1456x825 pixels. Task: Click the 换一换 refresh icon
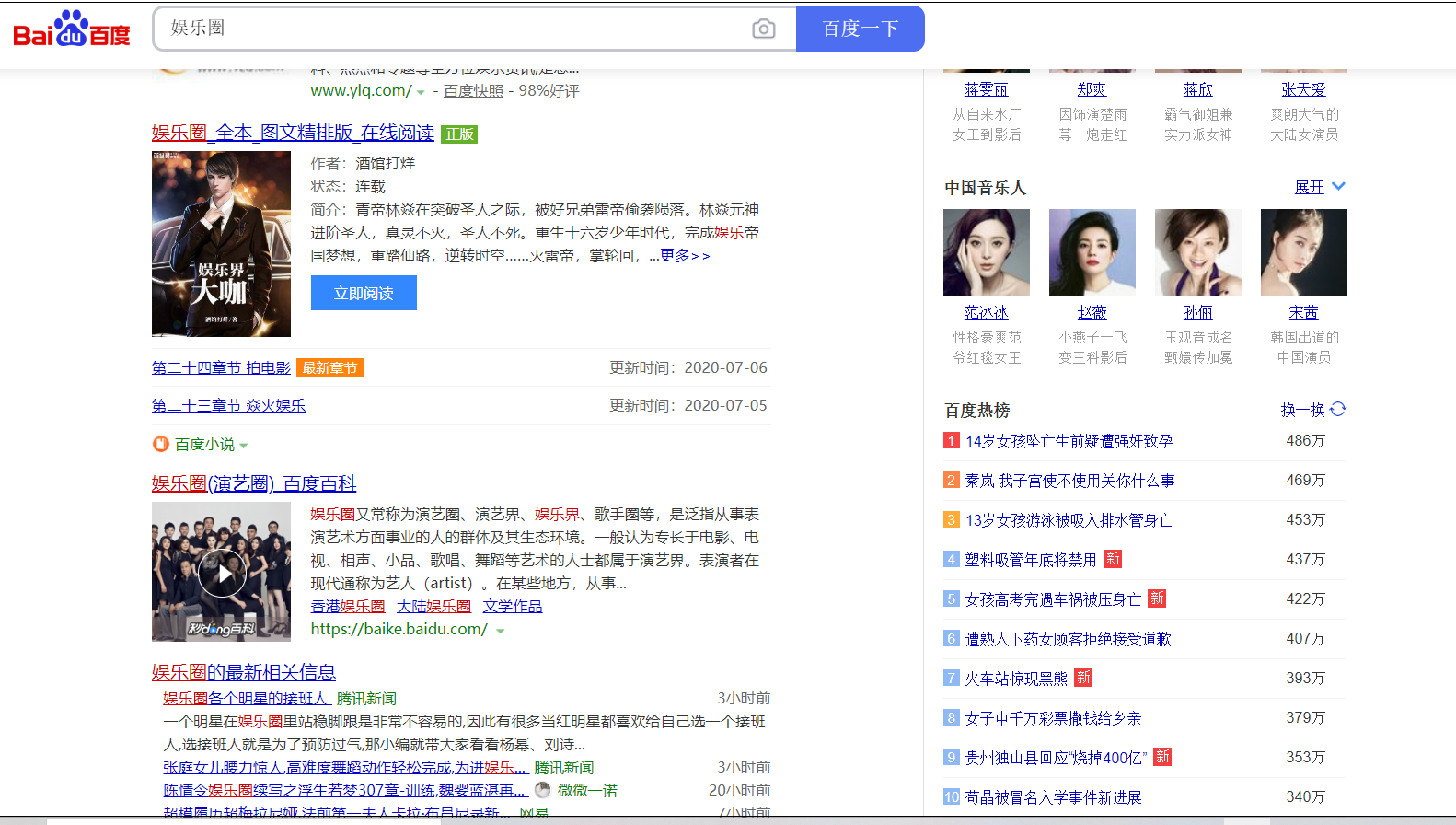(x=1338, y=409)
